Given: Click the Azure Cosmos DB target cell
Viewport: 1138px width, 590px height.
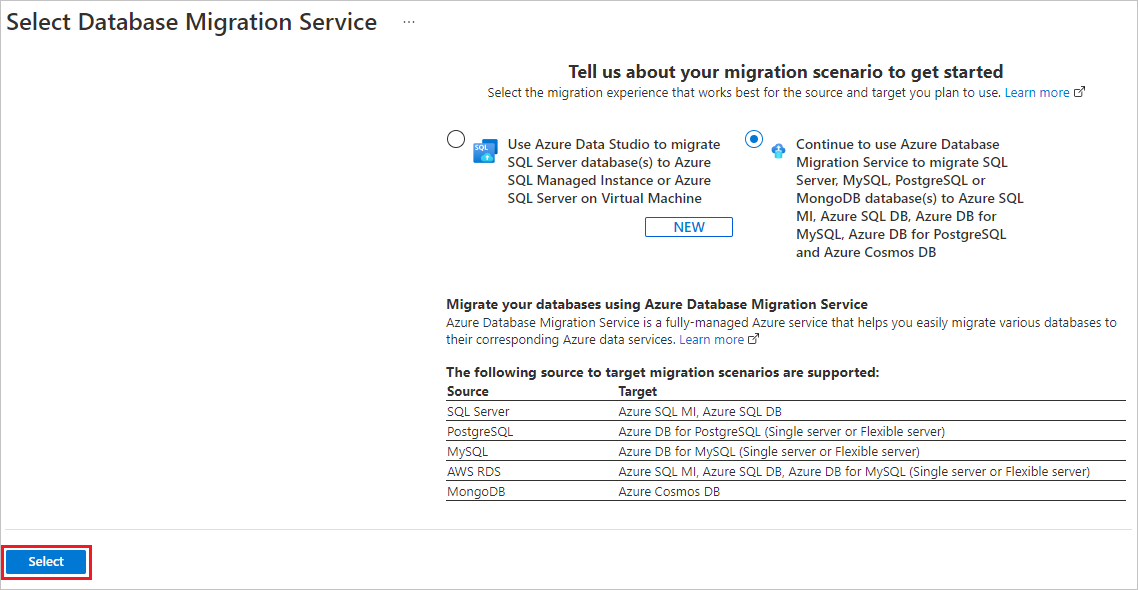Looking at the screenshot, I should [669, 492].
